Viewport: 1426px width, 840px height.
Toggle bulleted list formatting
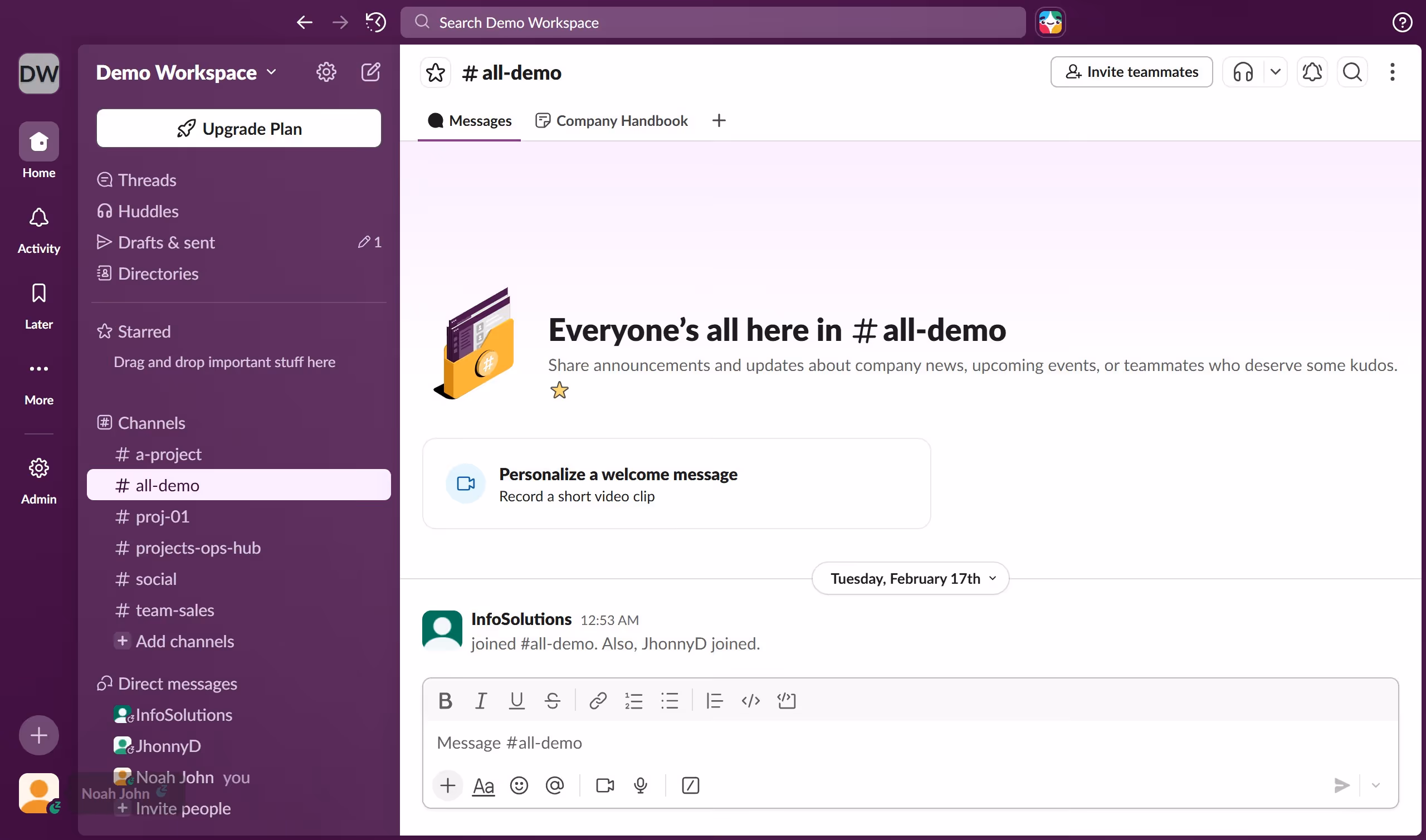[670, 701]
